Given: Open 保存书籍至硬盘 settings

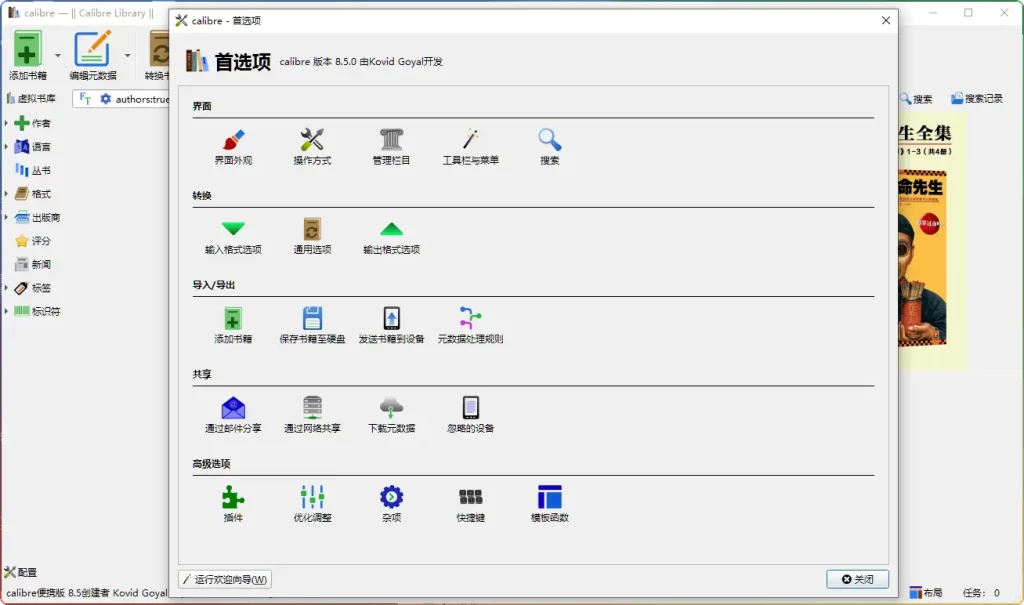Looking at the screenshot, I should pyautogui.click(x=312, y=325).
